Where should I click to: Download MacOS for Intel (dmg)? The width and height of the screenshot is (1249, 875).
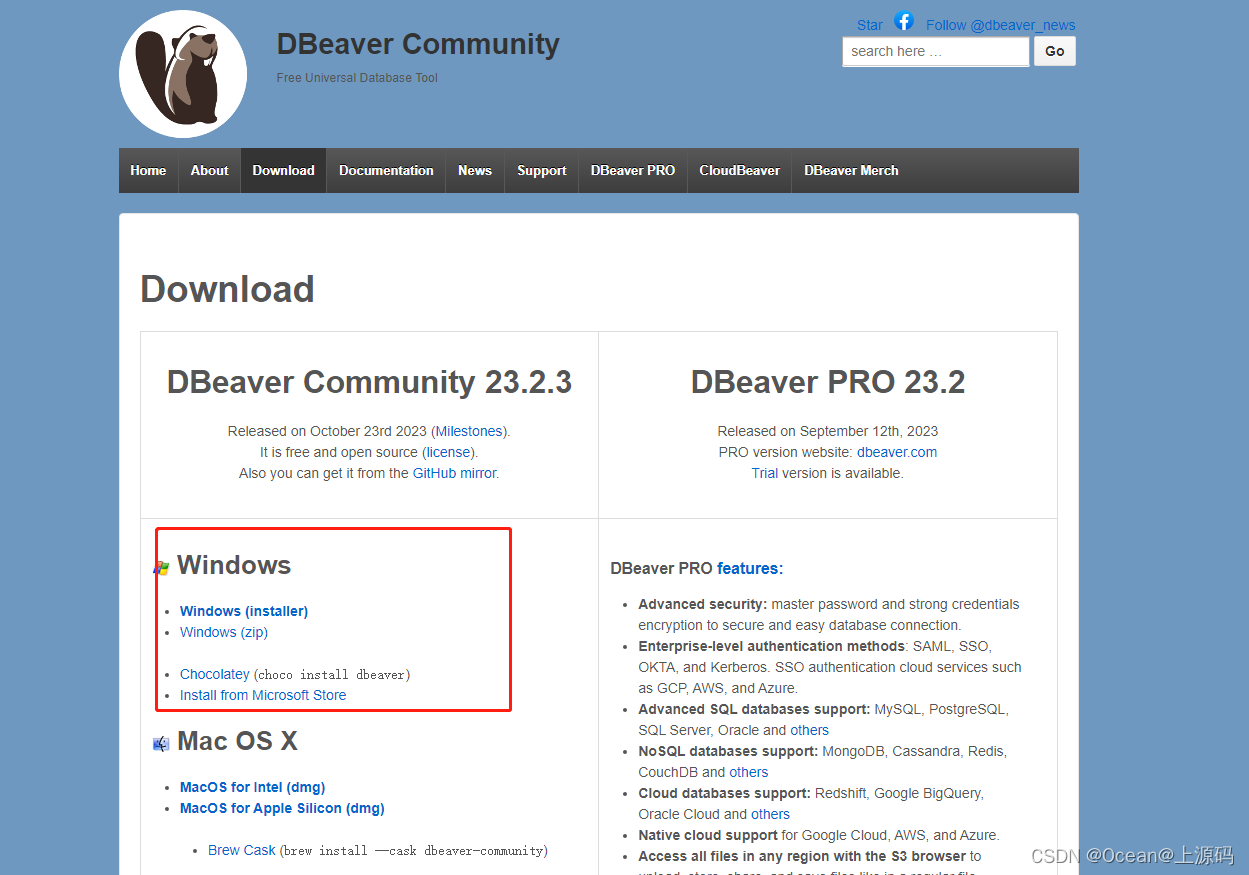pos(253,787)
